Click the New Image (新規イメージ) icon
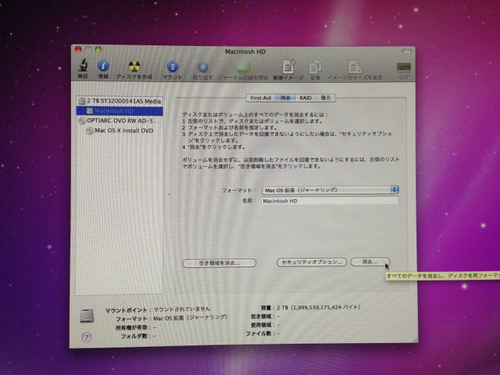Image resolution: width=500 pixels, height=375 pixels. click(288, 67)
